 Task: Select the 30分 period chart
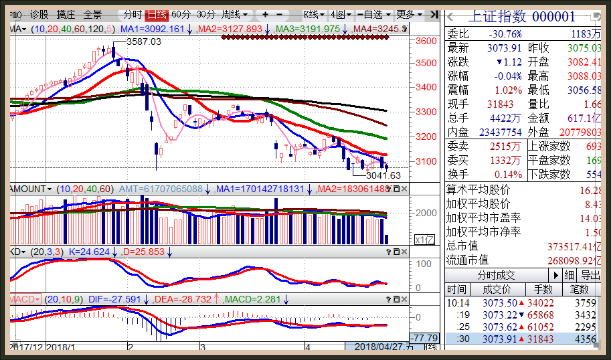coord(205,15)
